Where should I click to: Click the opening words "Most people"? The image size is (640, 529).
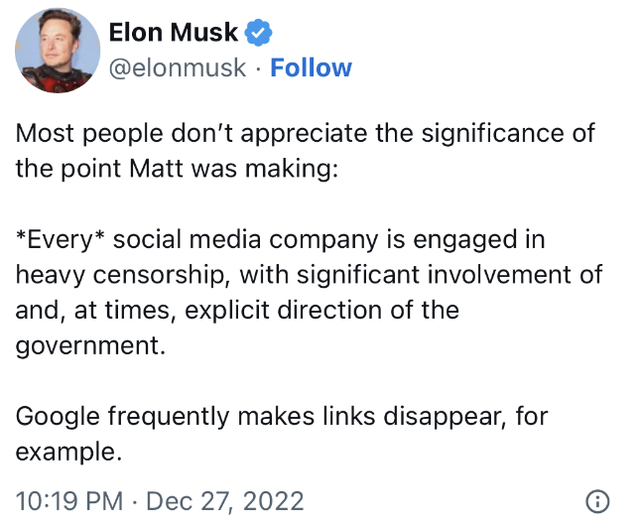coord(84,132)
